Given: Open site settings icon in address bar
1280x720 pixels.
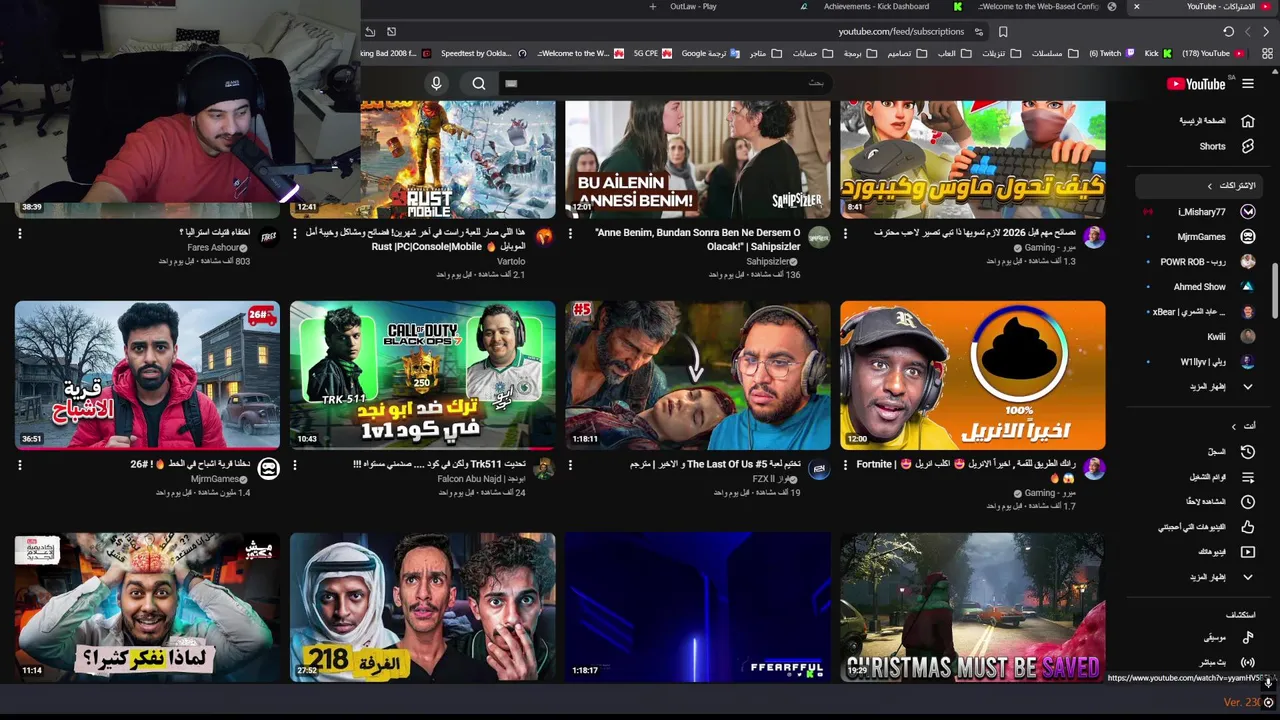Looking at the screenshot, I should (979, 32).
